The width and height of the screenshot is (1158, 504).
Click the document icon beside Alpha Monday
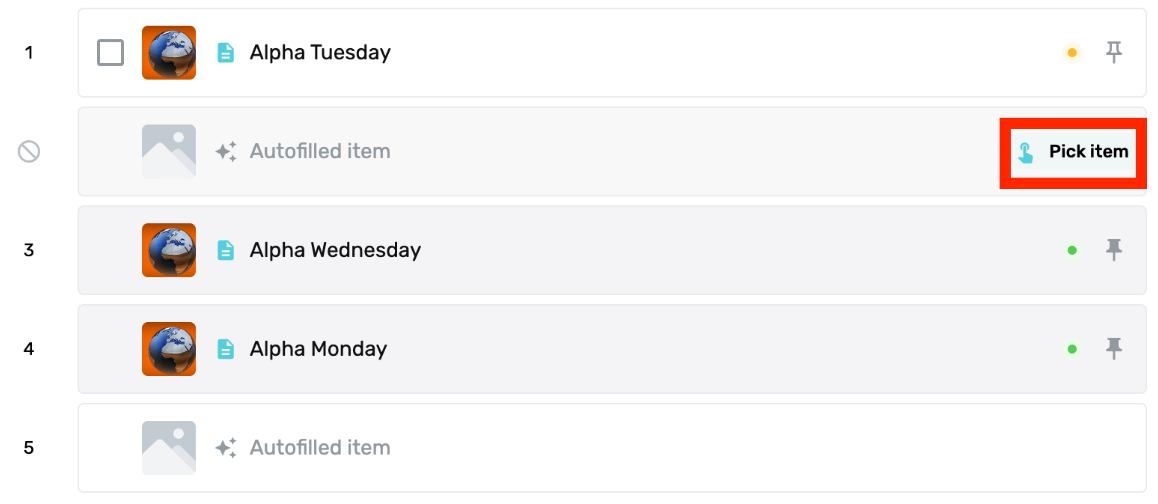[x=225, y=349]
